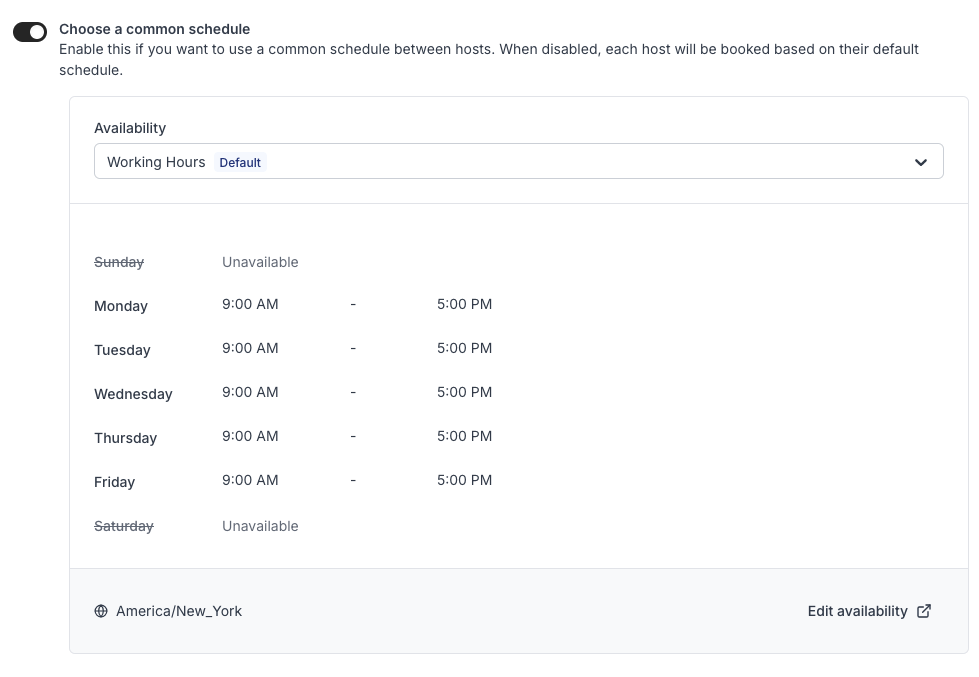Click the Availability field label
The image size is (979, 677).
130,128
